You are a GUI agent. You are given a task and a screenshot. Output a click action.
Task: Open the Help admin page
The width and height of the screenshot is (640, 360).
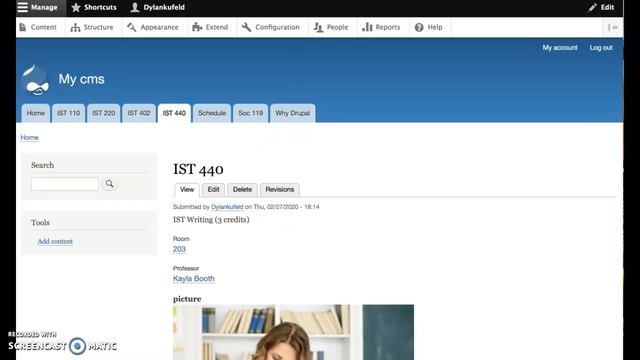click(x=429, y=27)
